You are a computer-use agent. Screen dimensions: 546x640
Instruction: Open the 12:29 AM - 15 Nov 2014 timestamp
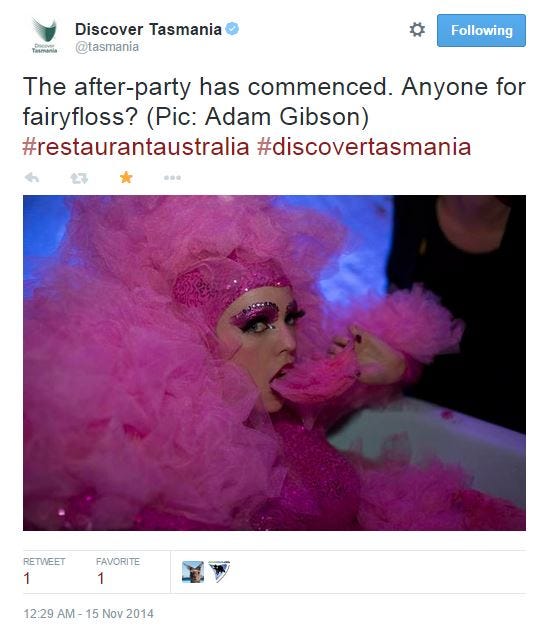coord(89,614)
